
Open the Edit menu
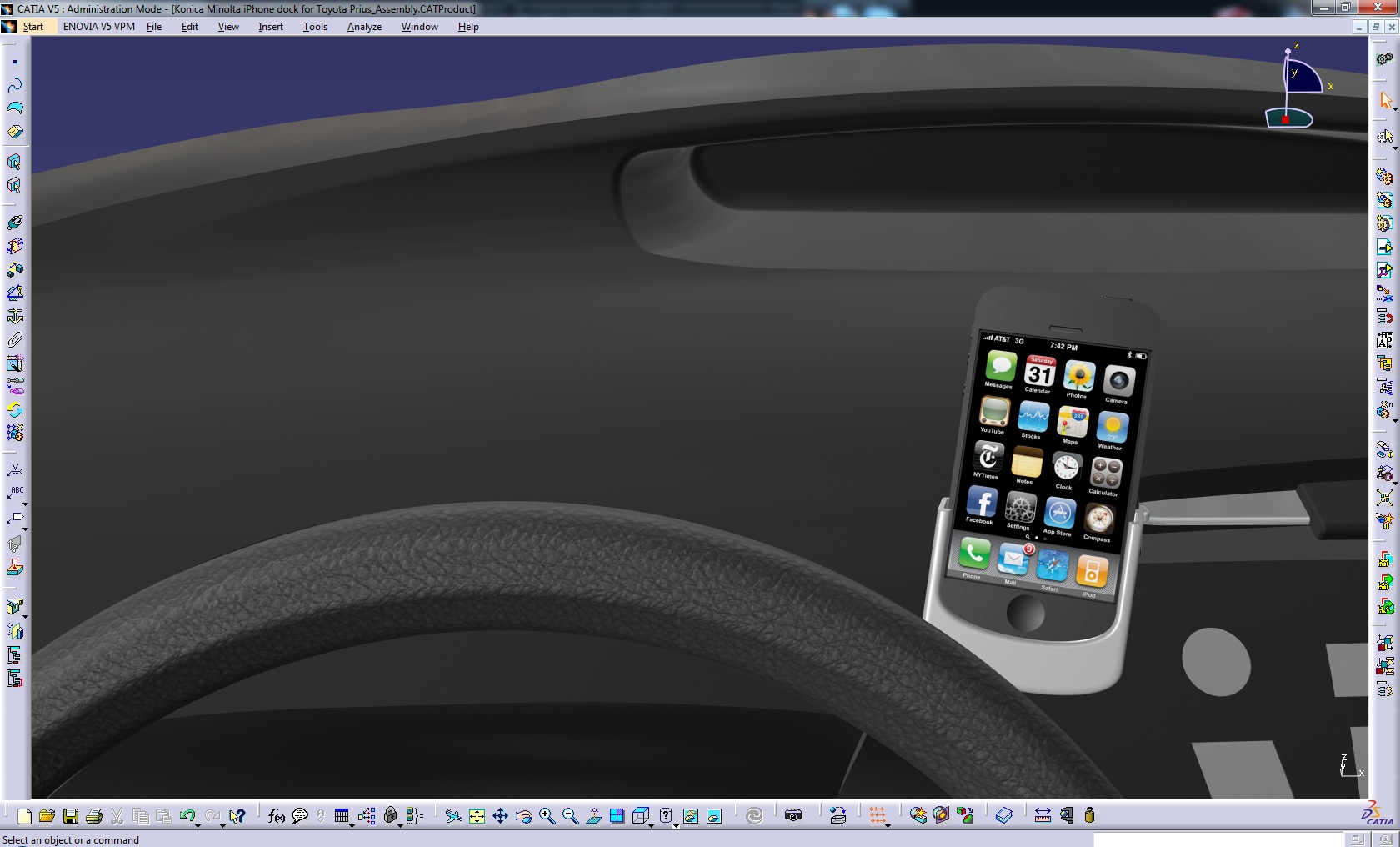(x=190, y=27)
